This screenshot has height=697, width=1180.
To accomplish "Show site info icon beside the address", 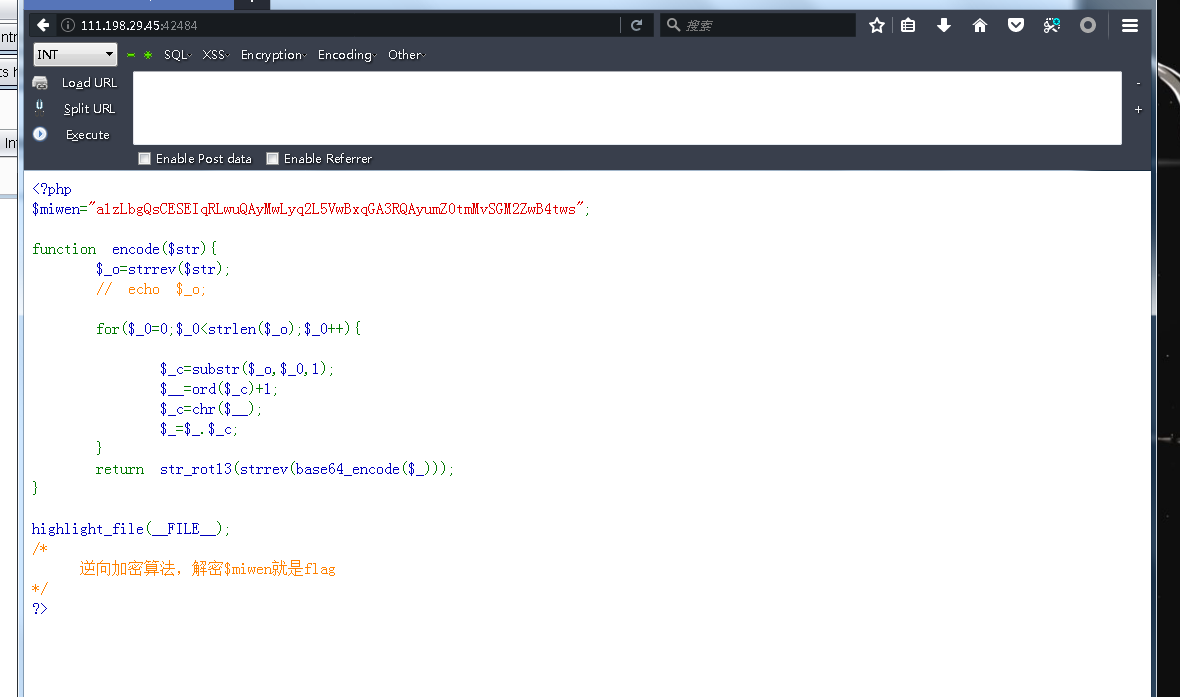I will coord(68,25).
